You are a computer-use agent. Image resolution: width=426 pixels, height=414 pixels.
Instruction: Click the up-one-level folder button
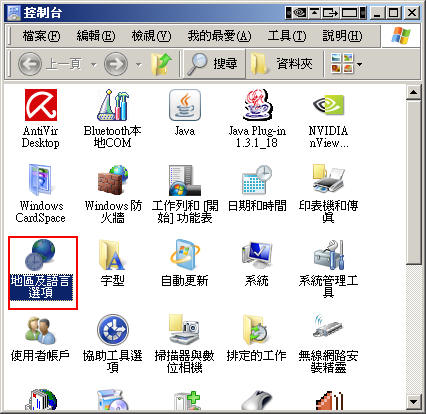(x=161, y=64)
